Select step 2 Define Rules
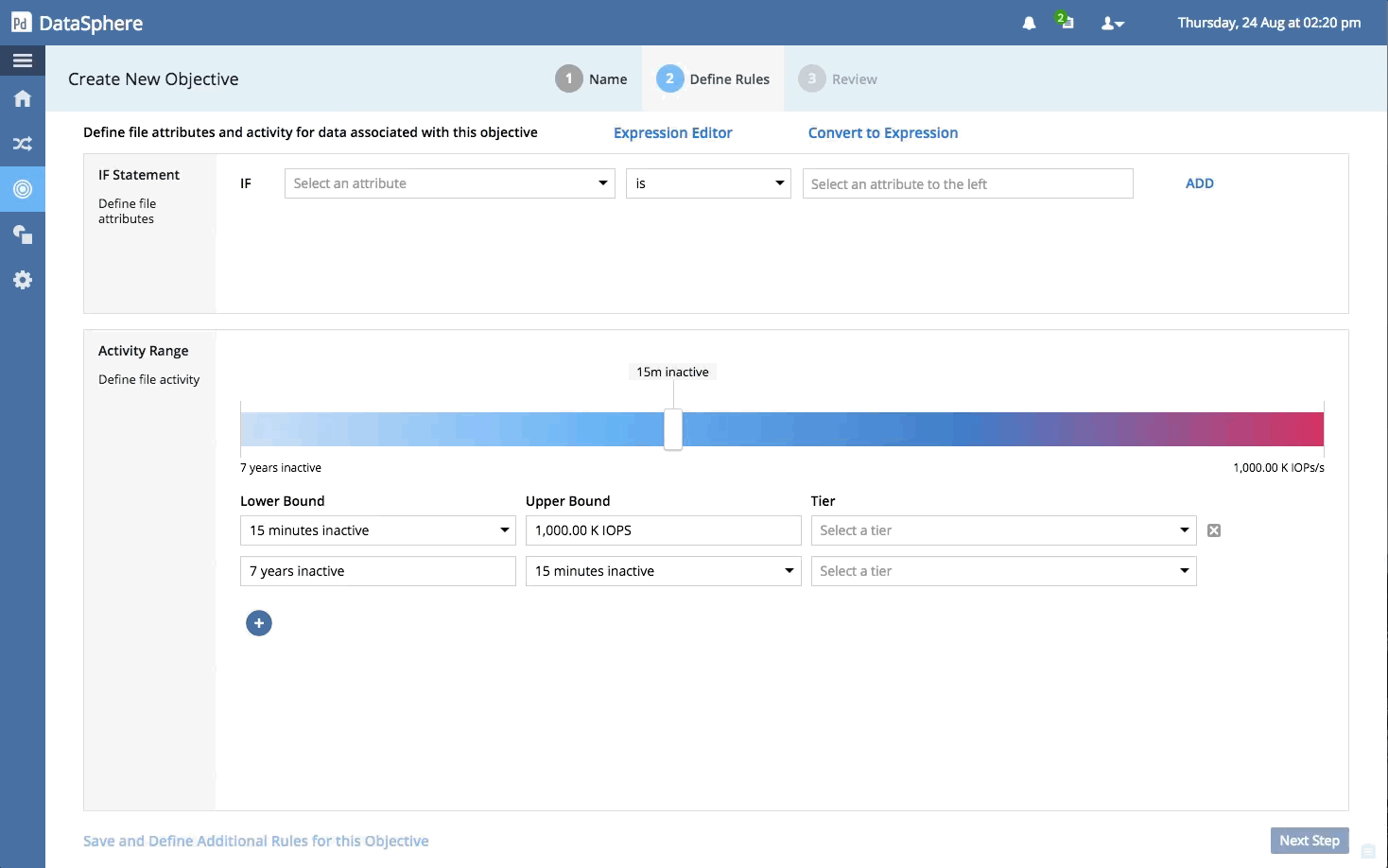Viewport: 1388px width, 868px height. pyautogui.click(x=713, y=78)
